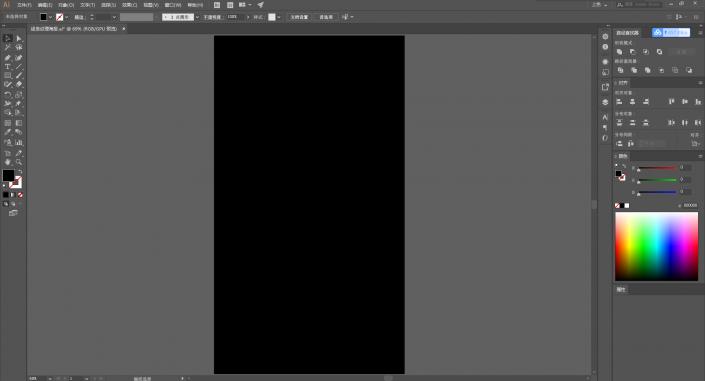The width and height of the screenshot is (705, 381).
Task: Open the Edit menu
Action: pos(45,5)
